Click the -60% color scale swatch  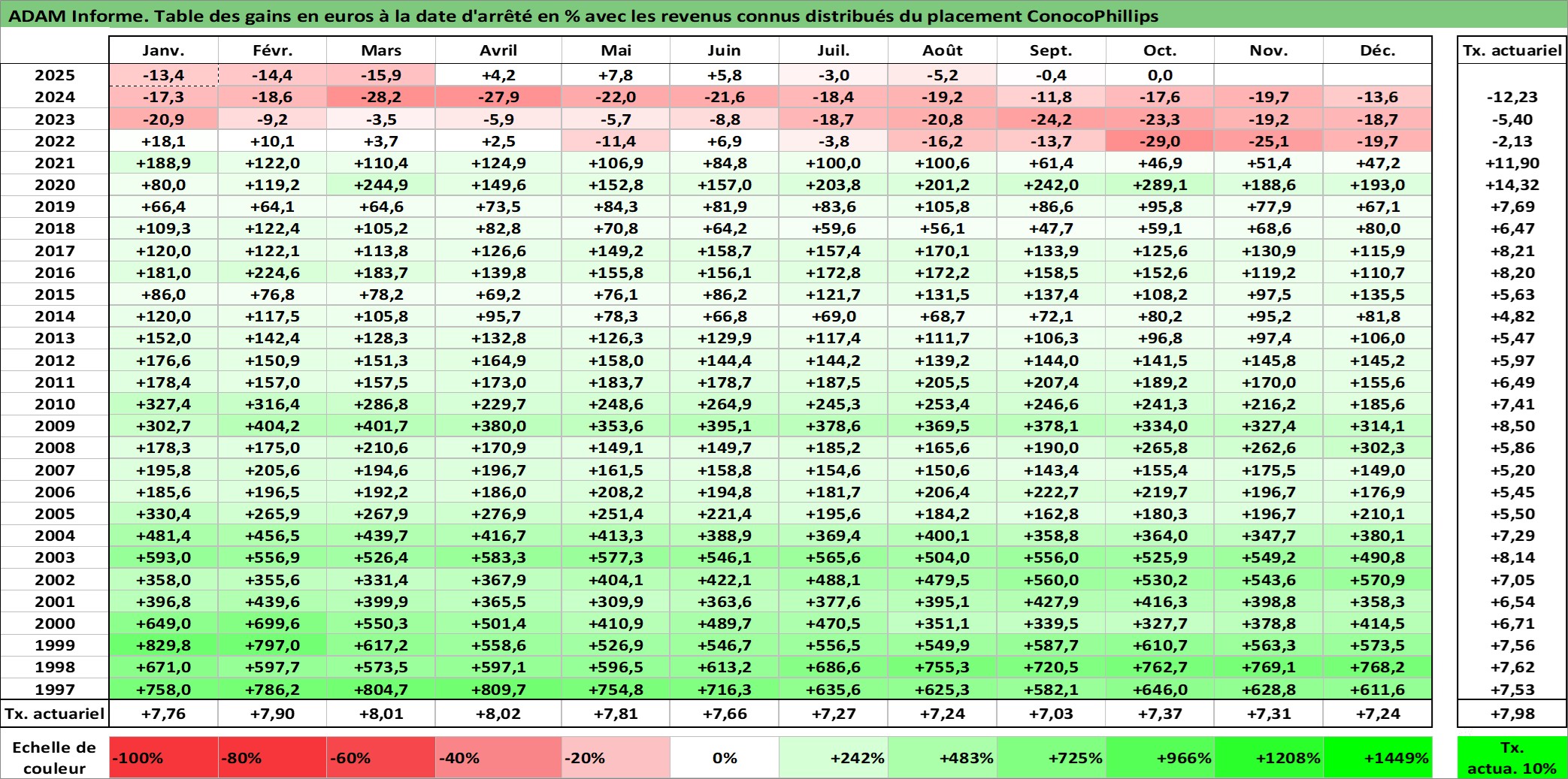point(381,757)
